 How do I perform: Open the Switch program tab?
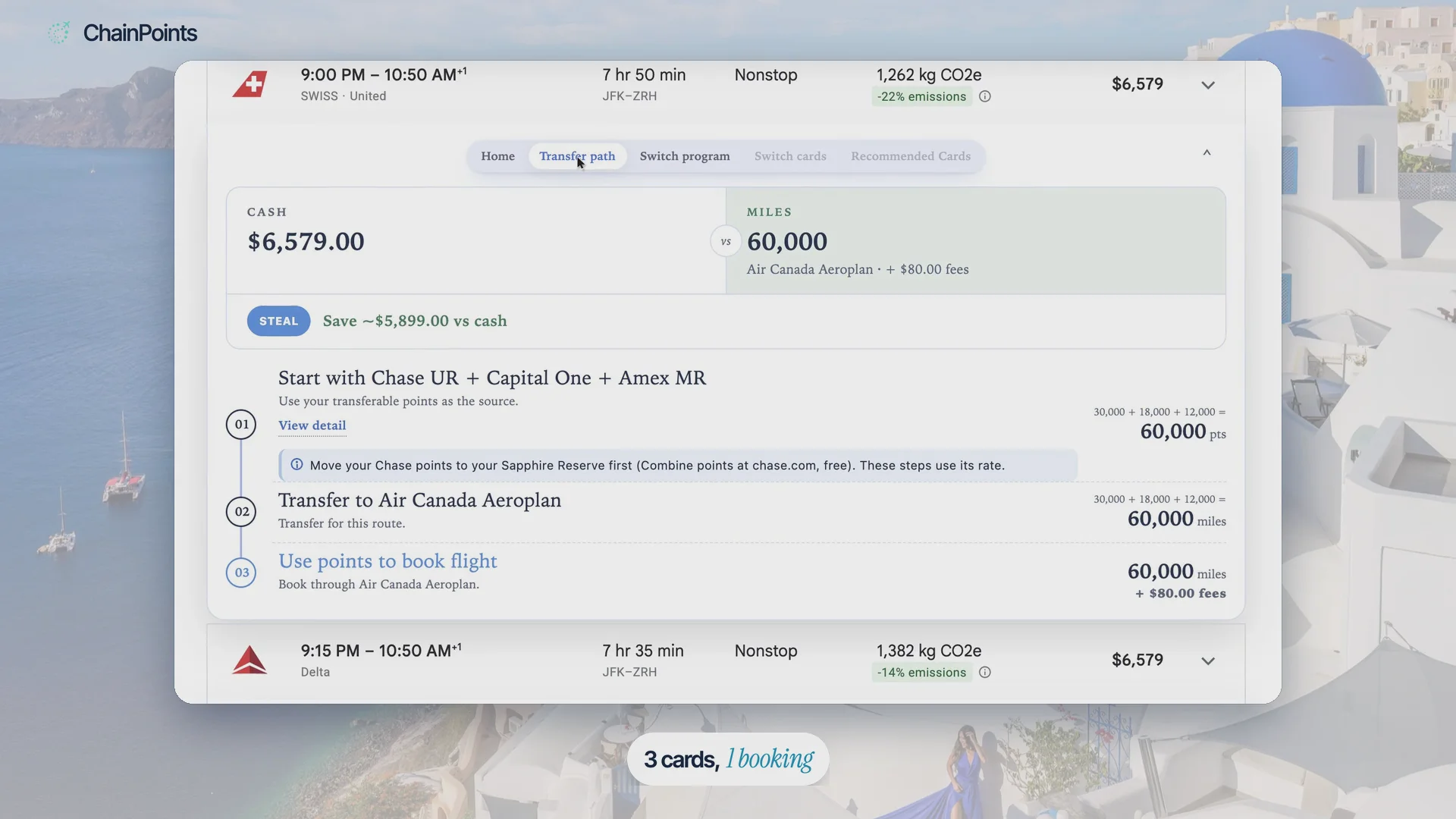(685, 156)
